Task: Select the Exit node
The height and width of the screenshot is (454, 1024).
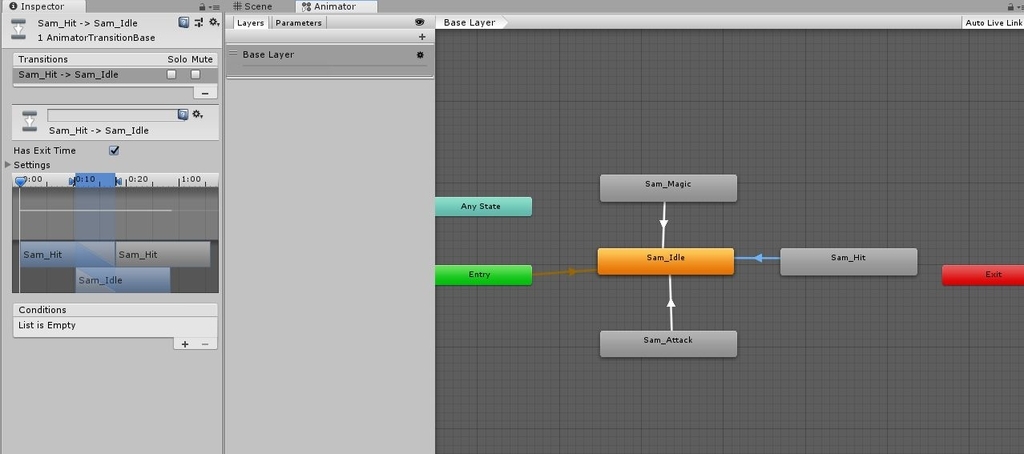Action: point(984,274)
